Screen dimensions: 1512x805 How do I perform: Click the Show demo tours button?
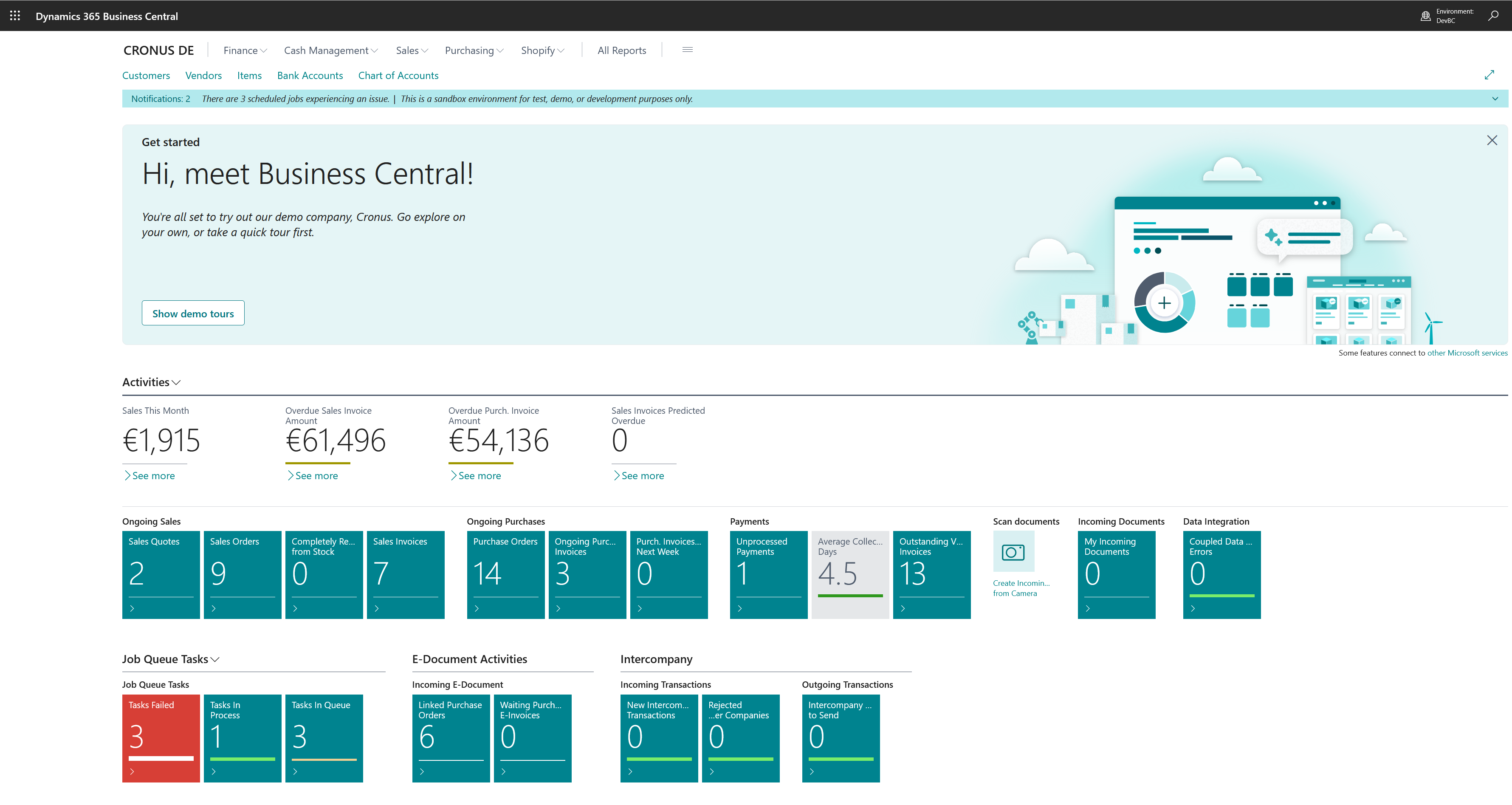pyautogui.click(x=193, y=313)
